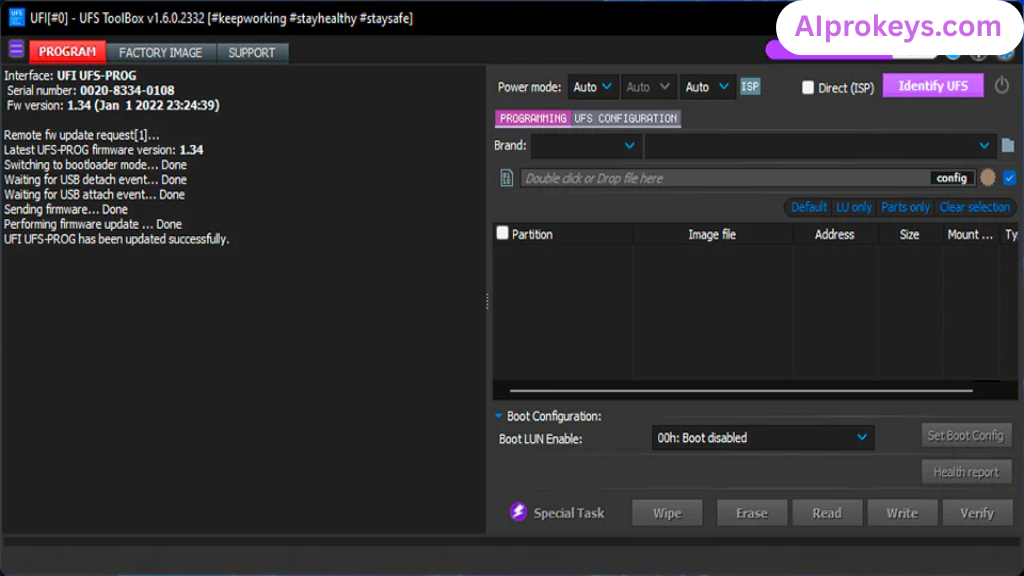
Task: Open the wide model dropdown beside Brand
Action: [820, 146]
